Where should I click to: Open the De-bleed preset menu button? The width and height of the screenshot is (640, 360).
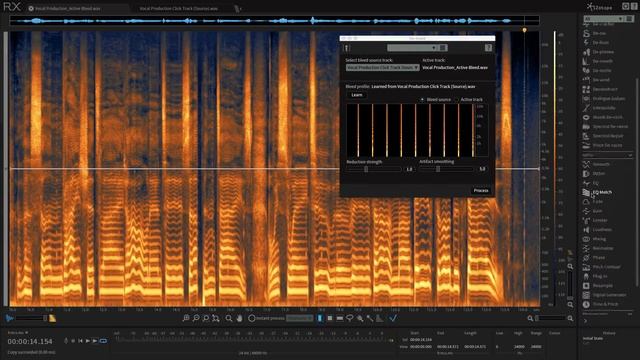coord(442,48)
